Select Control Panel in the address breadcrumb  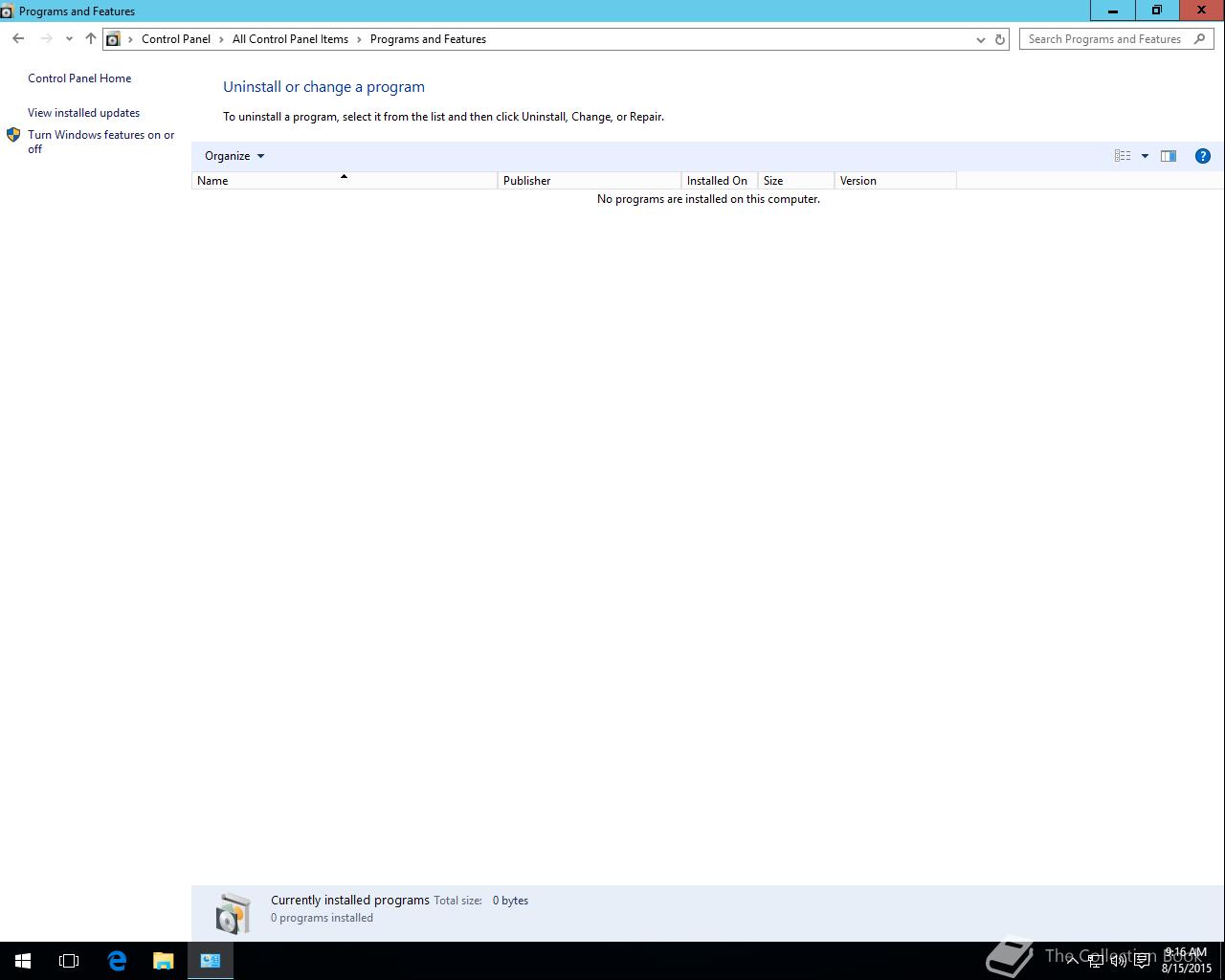pos(176,39)
